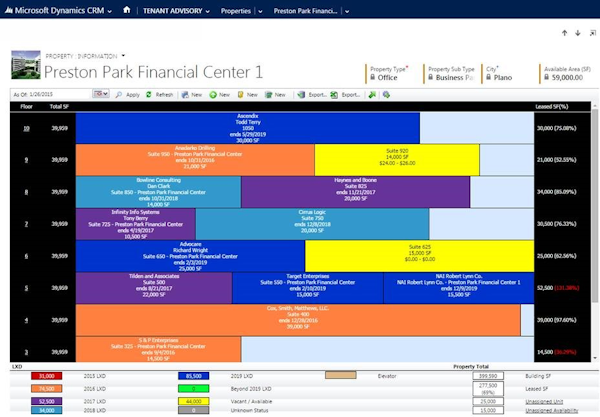Click the green Refresh icon
The height and width of the screenshot is (417, 600).
pyautogui.click(x=149, y=94)
